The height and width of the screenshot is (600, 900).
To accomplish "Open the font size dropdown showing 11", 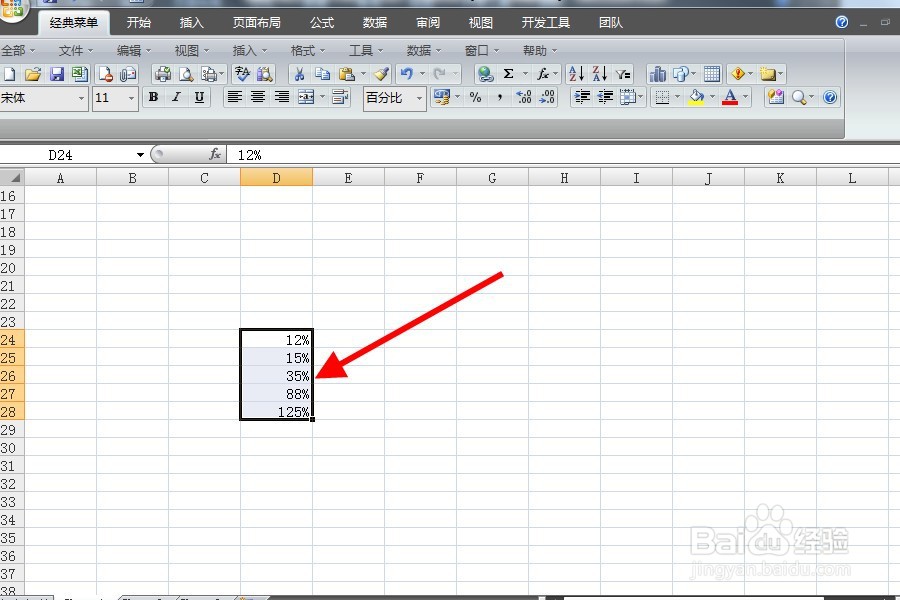I will tap(131, 98).
